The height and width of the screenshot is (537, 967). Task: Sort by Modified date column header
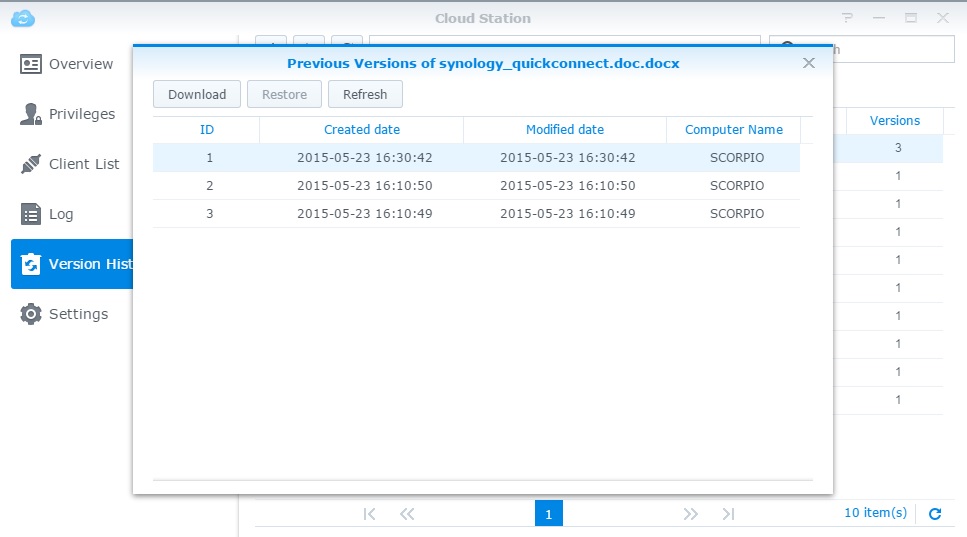coord(565,129)
